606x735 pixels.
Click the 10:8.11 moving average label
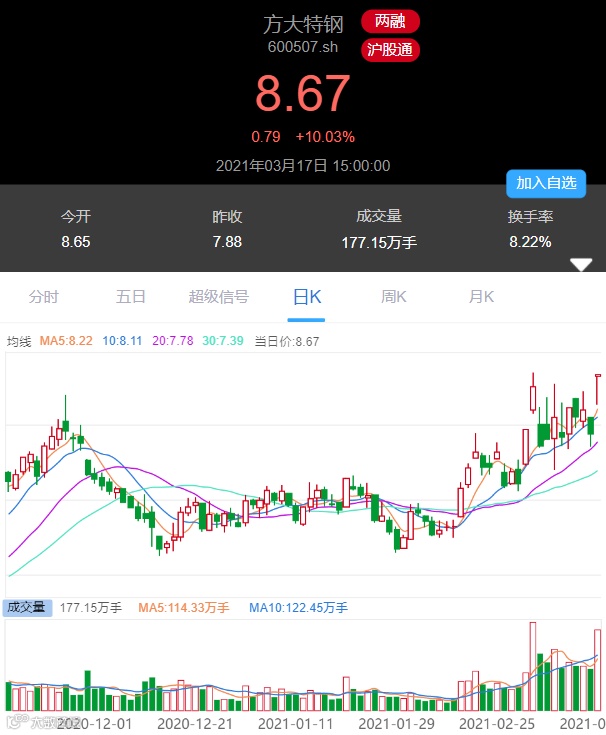122,341
